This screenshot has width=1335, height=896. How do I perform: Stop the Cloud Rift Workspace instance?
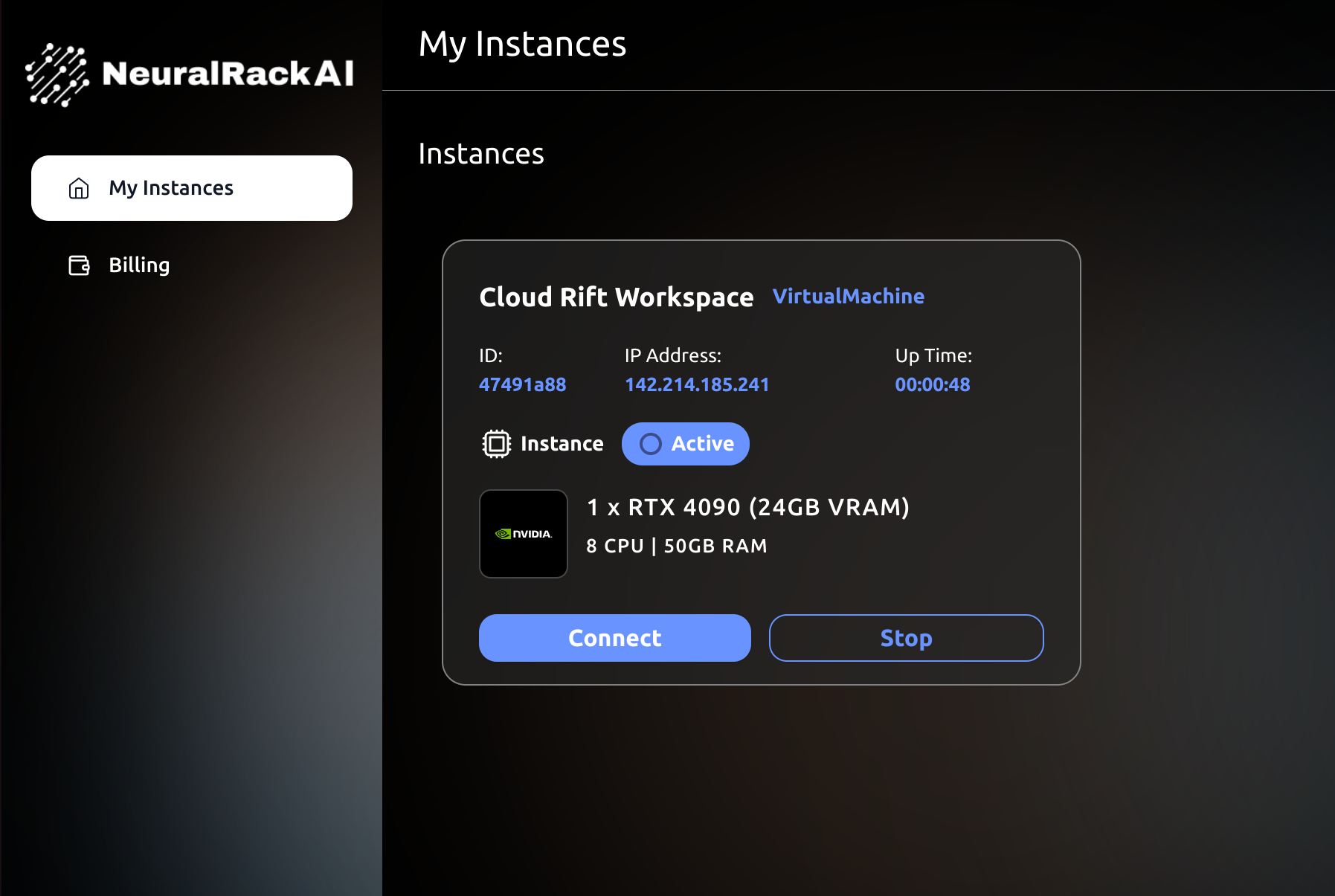click(905, 638)
